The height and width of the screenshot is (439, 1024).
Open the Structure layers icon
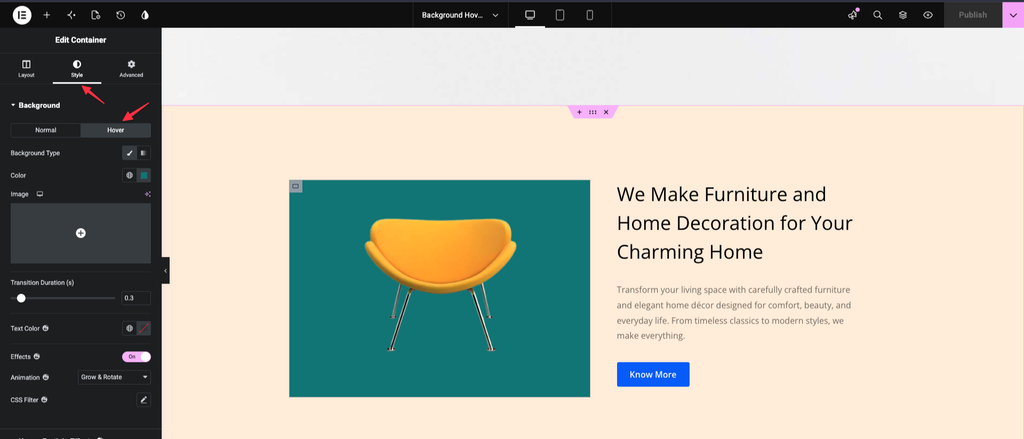903,14
